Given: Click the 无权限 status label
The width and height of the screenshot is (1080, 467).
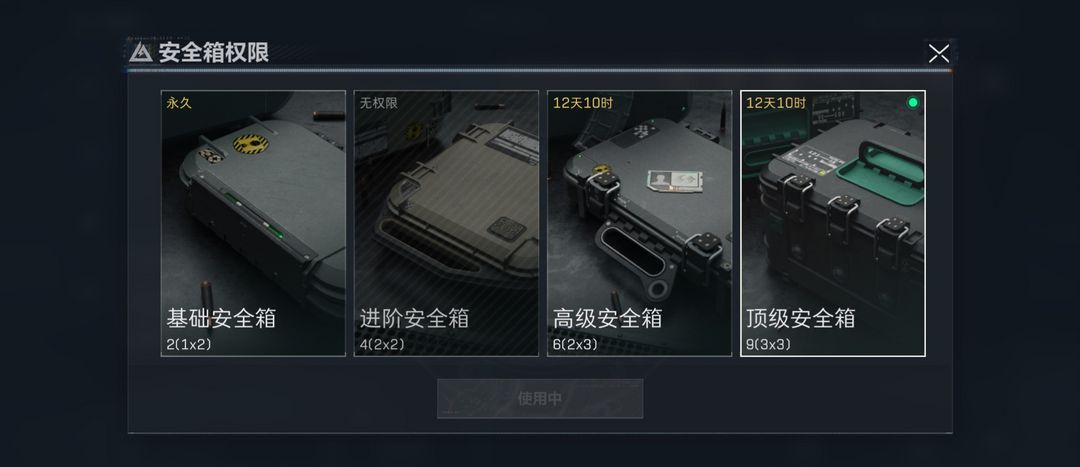Looking at the screenshot, I should (378, 103).
